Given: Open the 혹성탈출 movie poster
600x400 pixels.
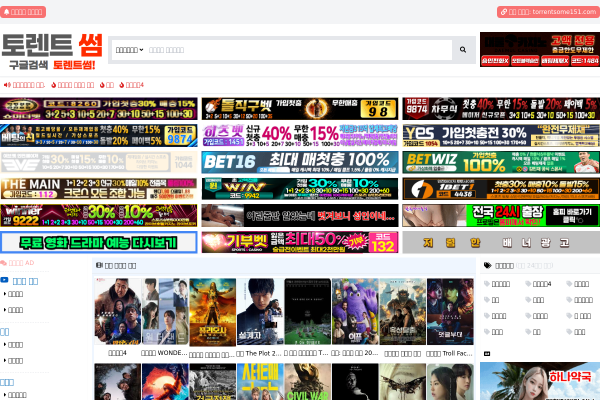Looking at the screenshot, I should click(403, 312).
